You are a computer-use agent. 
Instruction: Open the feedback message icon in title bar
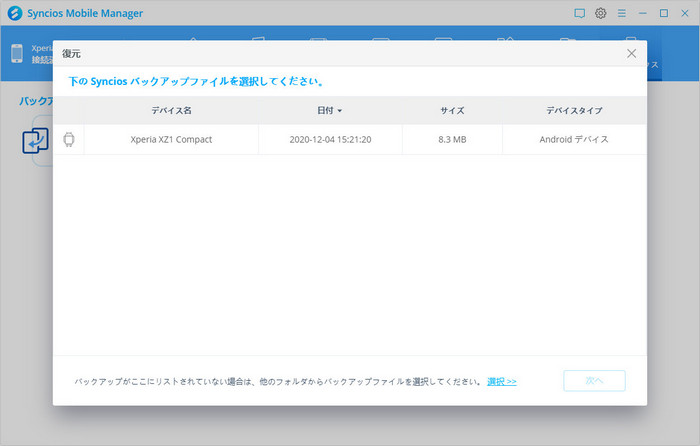tap(579, 13)
